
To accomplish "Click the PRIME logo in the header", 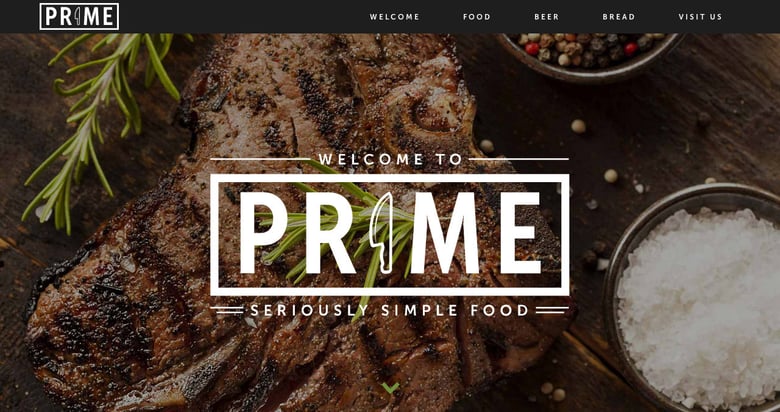I will click(79, 16).
